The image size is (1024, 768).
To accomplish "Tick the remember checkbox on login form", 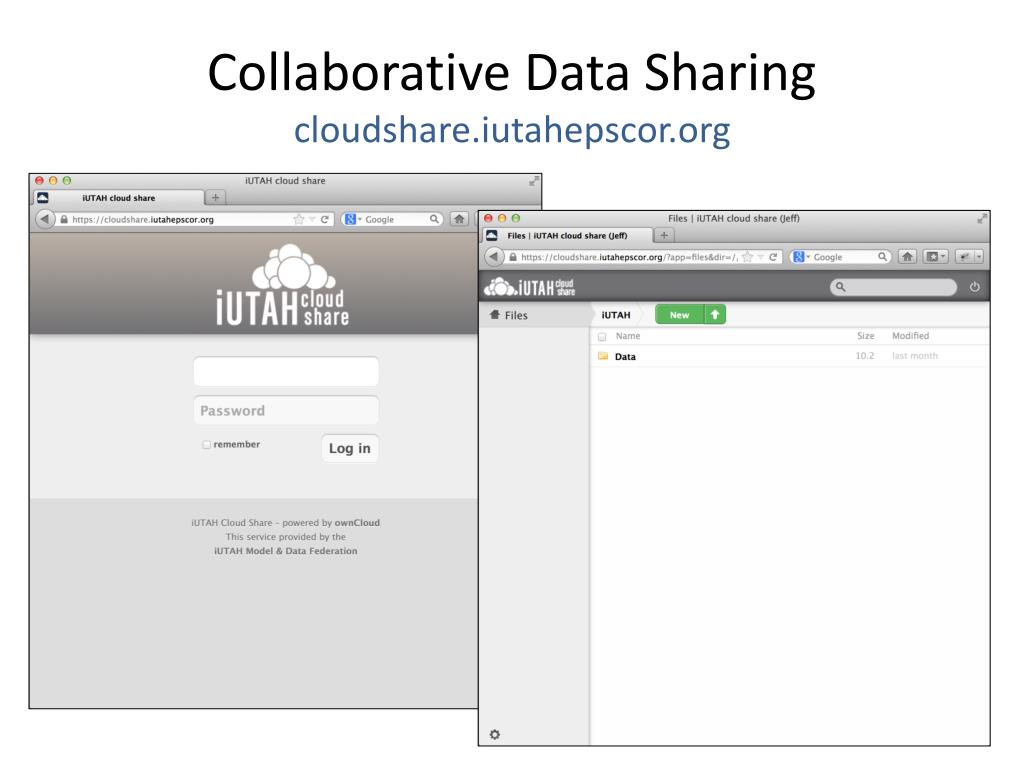I will 206,445.
